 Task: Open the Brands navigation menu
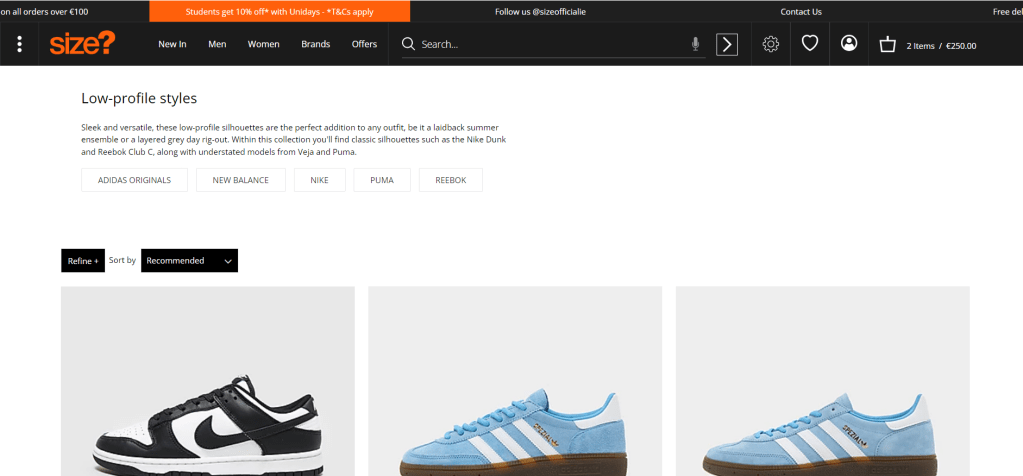tap(315, 44)
